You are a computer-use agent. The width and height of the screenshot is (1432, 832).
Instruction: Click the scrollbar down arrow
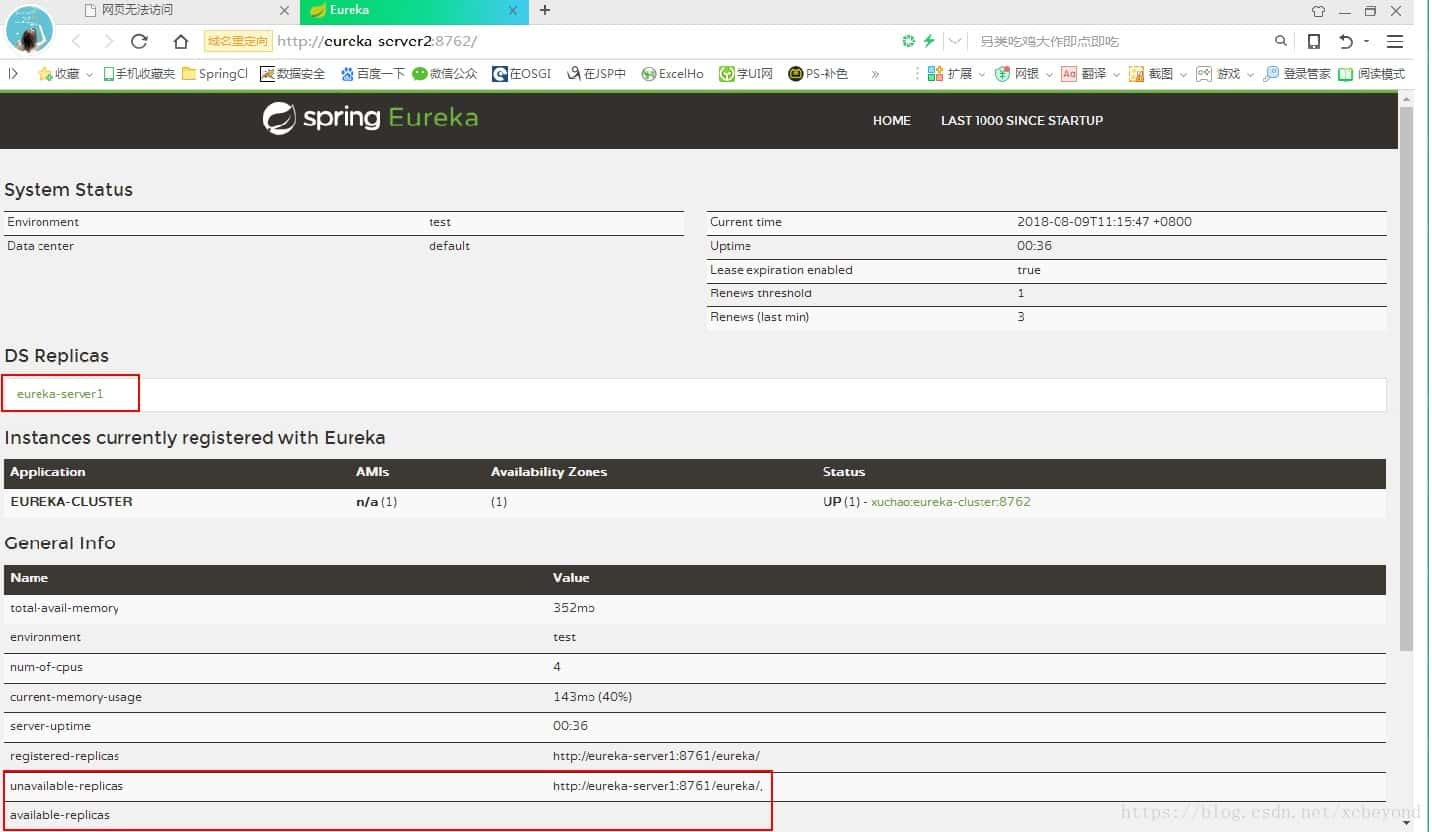point(1406,823)
